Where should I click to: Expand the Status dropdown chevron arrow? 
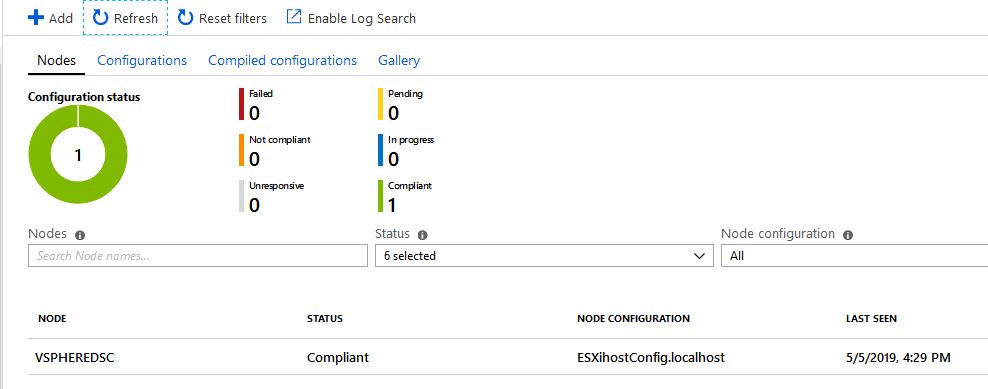[699, 256]
